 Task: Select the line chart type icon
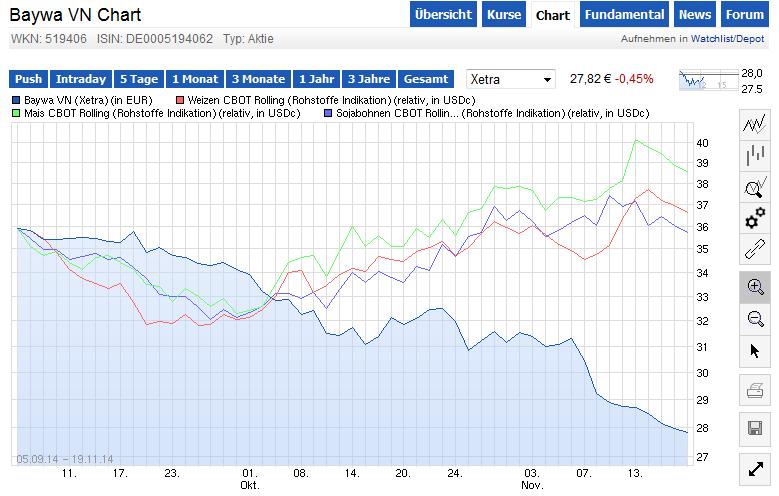[755, 125]
